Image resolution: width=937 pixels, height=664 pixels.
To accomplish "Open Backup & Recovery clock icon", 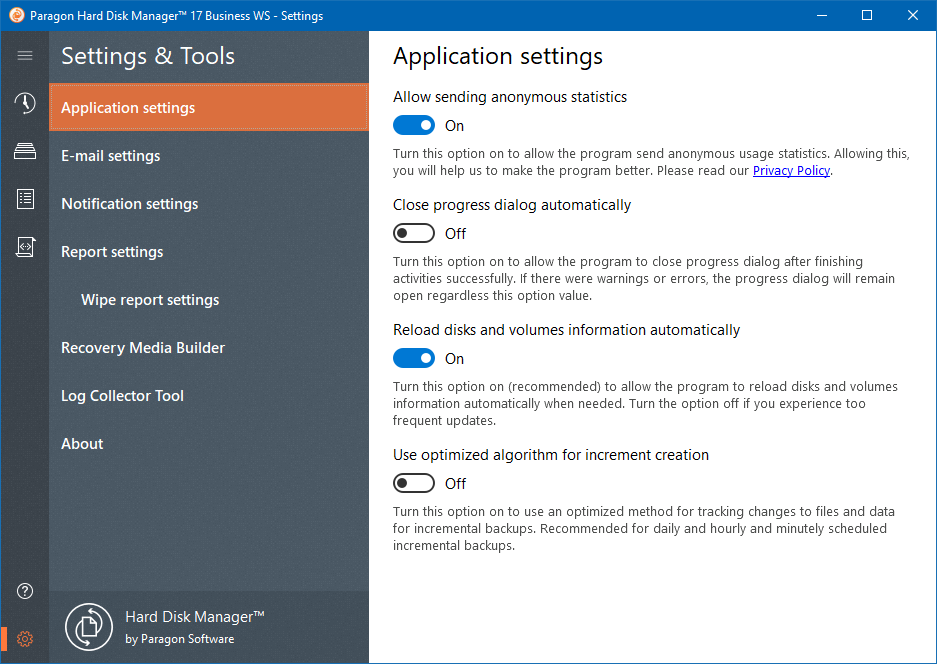I will [25, 103].
